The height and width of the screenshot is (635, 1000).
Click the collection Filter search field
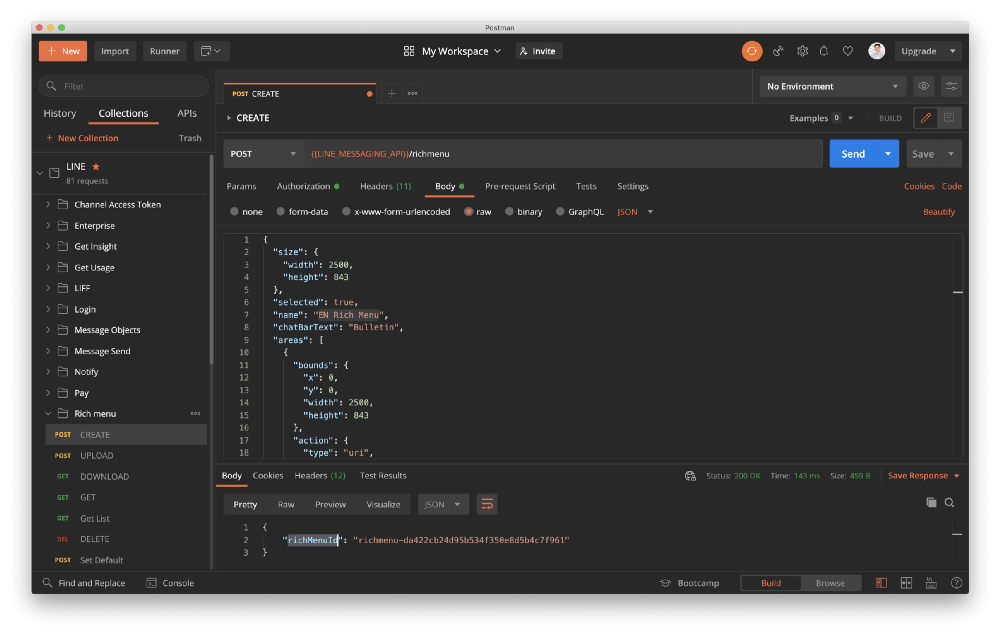(x=124, y=86)
